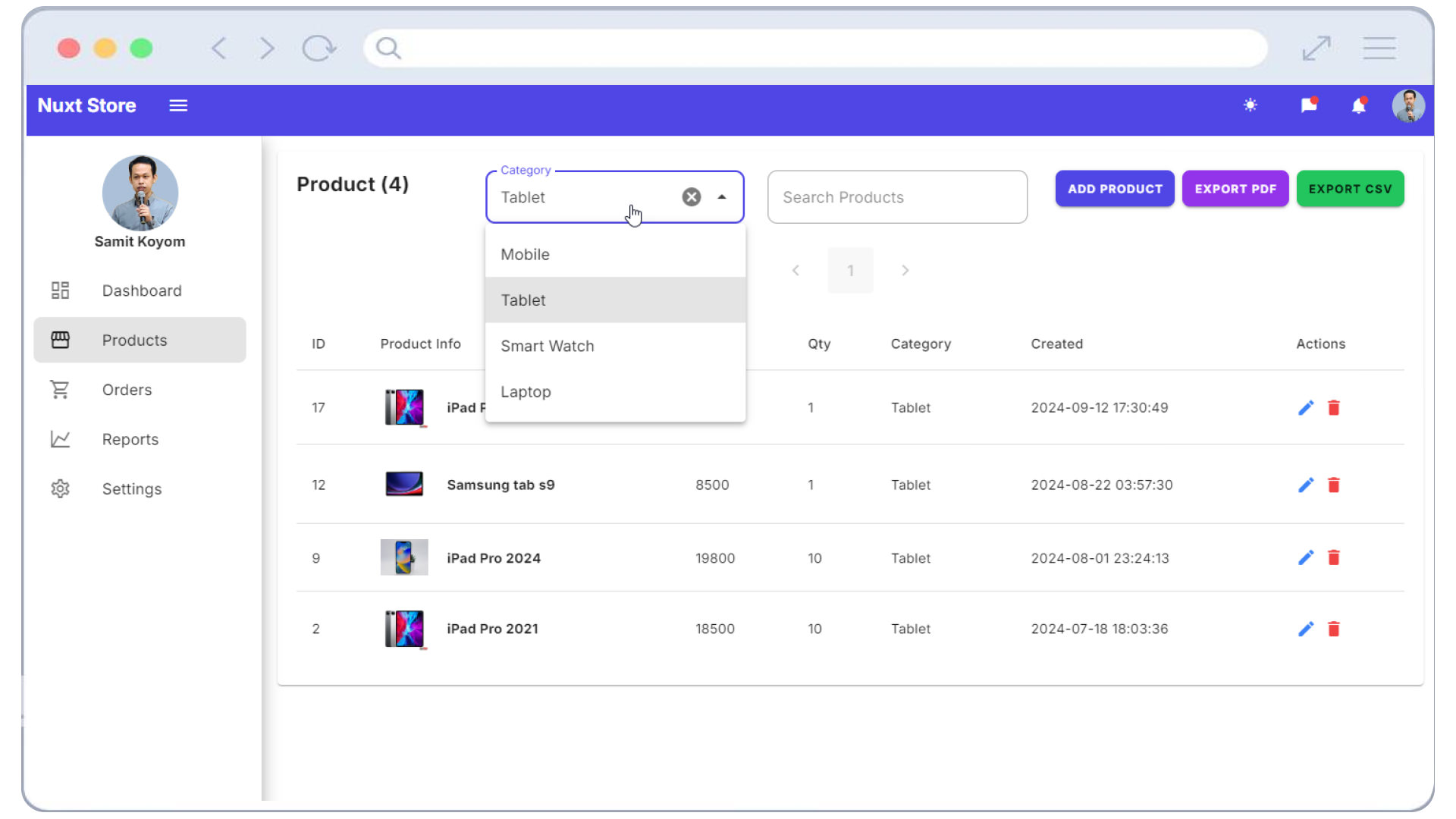Click the Category column header
1456x819 pixels.
click(921, 344)
